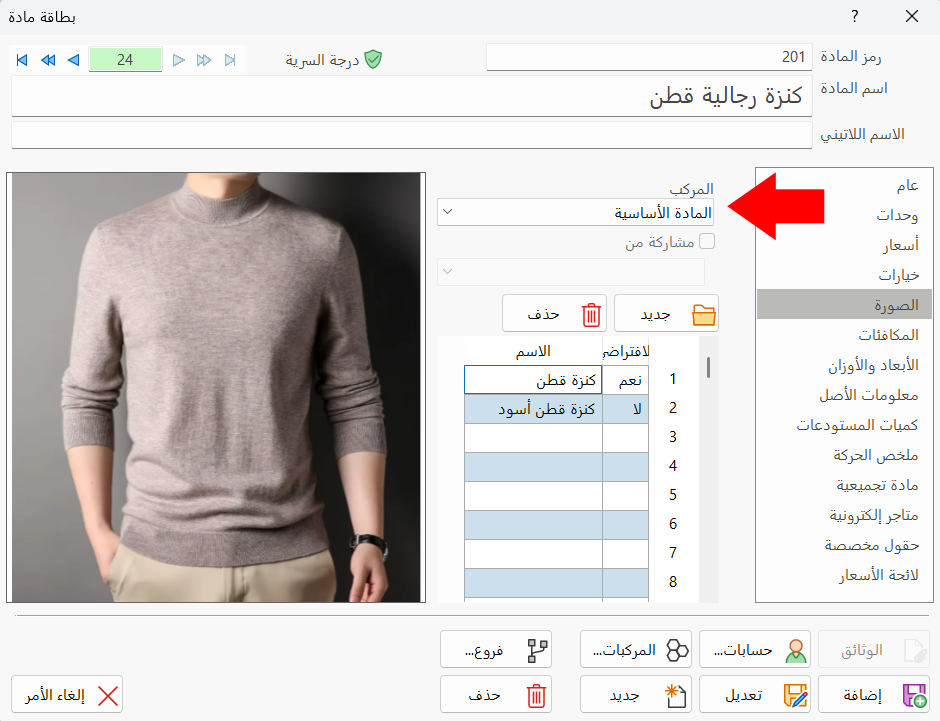The height and width of the screenshot is (721, 940).
Task: Select the معلومات الأصل tab
Action: tap(844, 394)
